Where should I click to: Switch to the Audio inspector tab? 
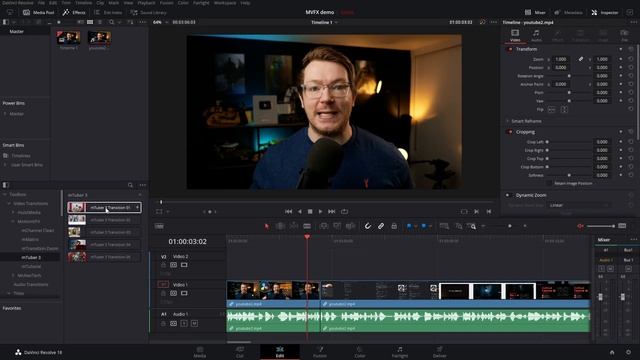coord(536,35)
